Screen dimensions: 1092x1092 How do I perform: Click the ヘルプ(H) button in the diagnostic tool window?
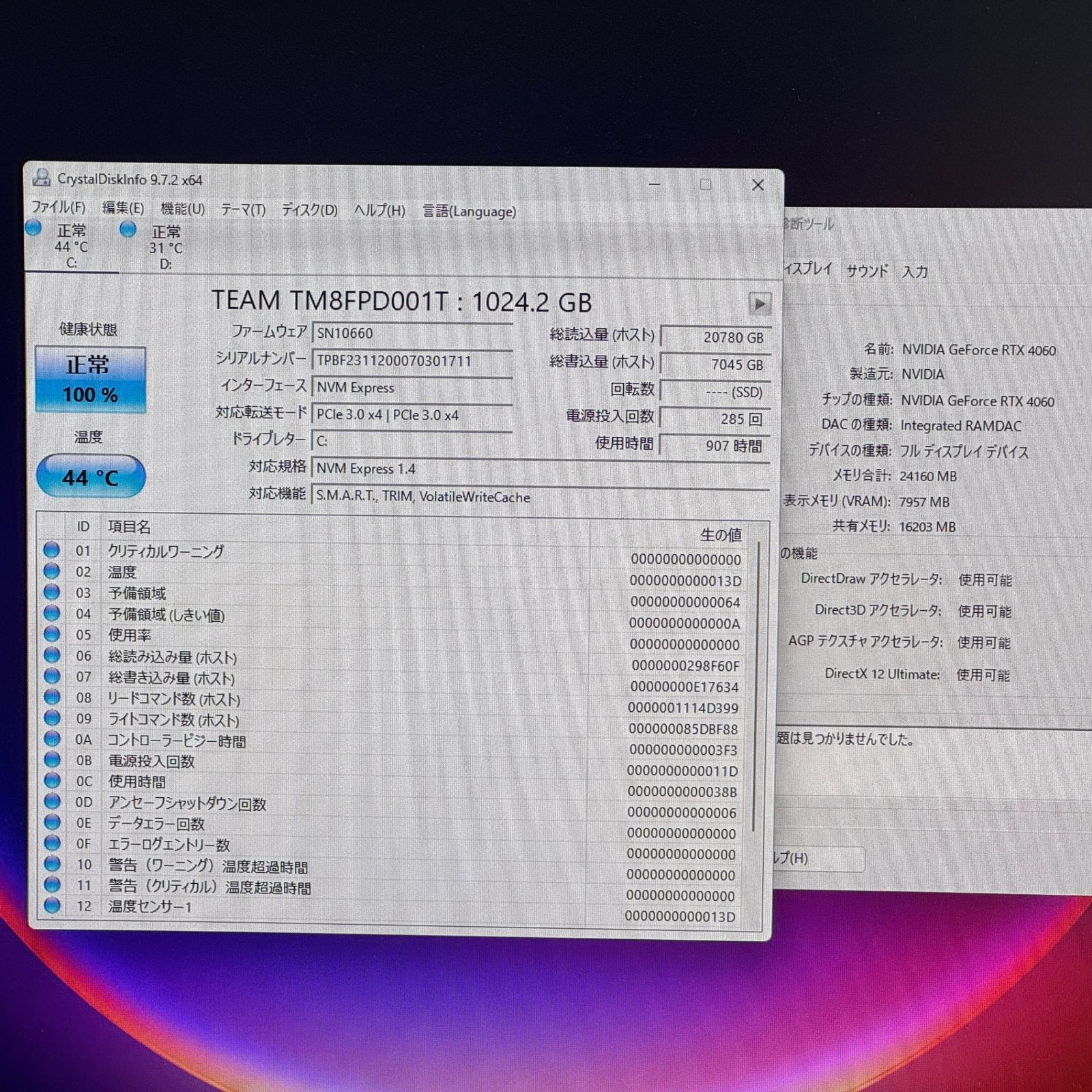[x=818, y=859]
